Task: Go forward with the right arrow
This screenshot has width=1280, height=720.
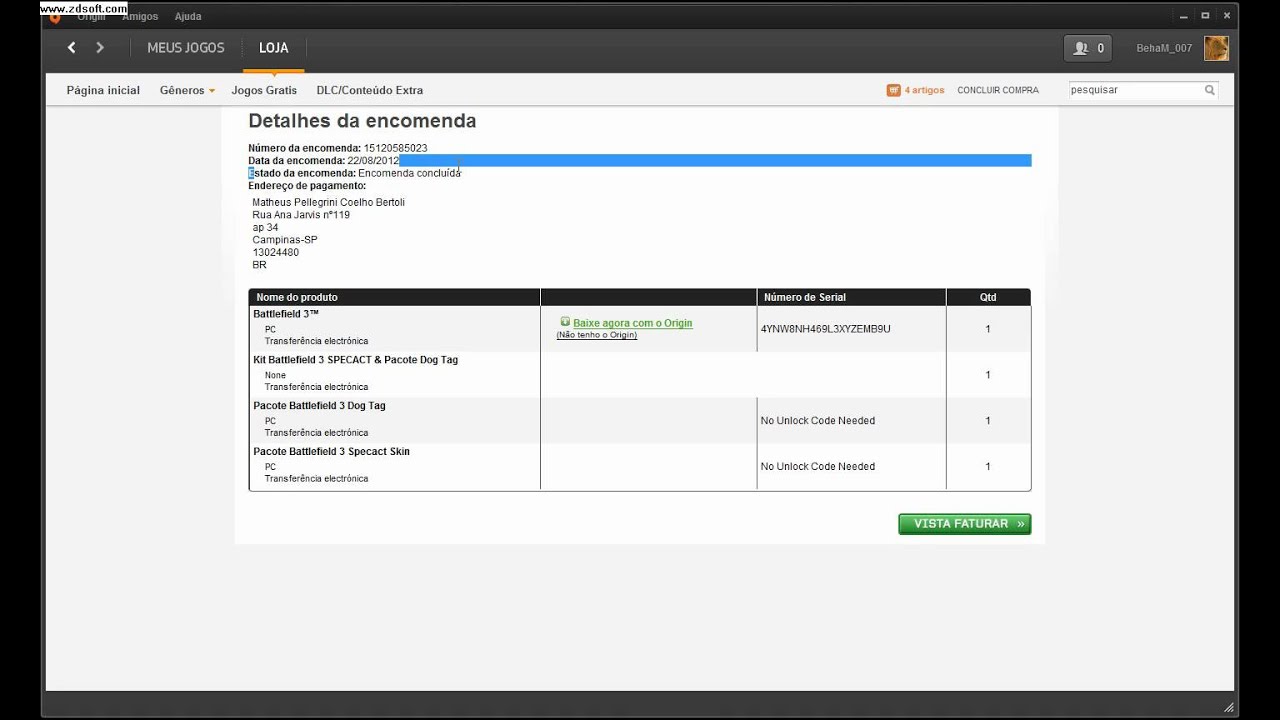Action: [100, 48]
